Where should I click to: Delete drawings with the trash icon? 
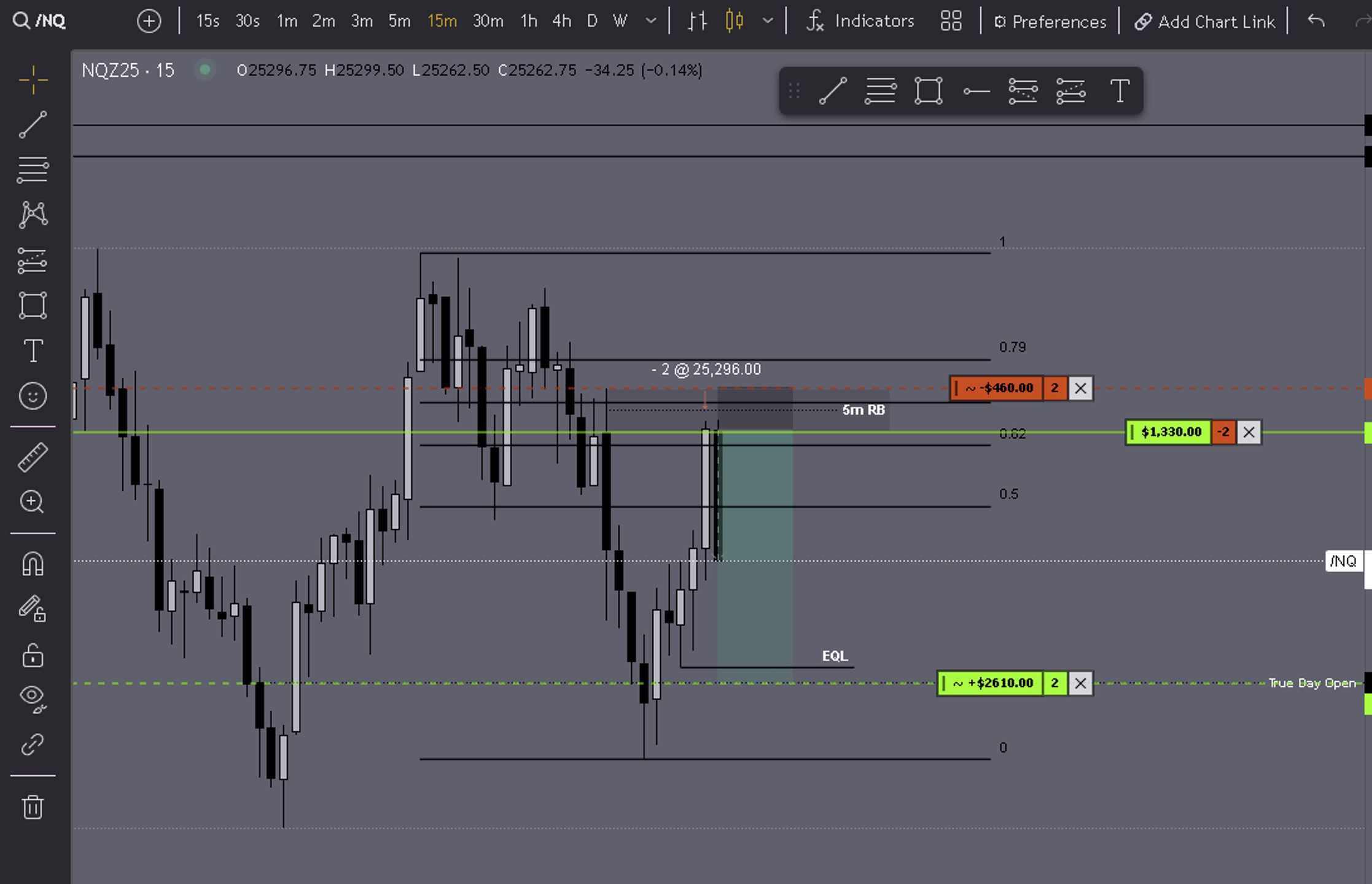pos(33,807)
